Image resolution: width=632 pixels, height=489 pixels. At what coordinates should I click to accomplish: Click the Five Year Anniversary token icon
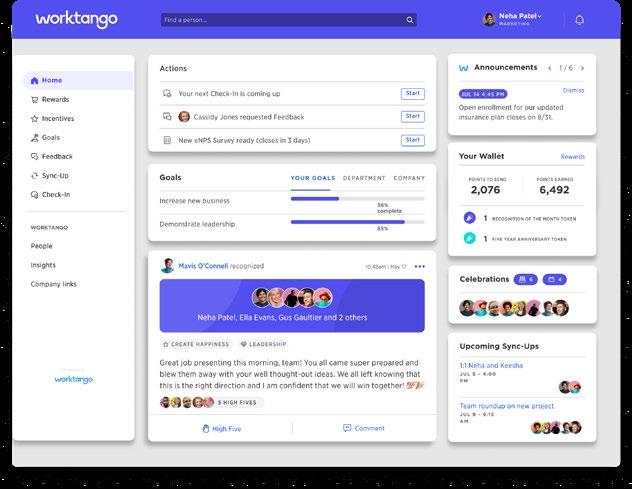469,238
